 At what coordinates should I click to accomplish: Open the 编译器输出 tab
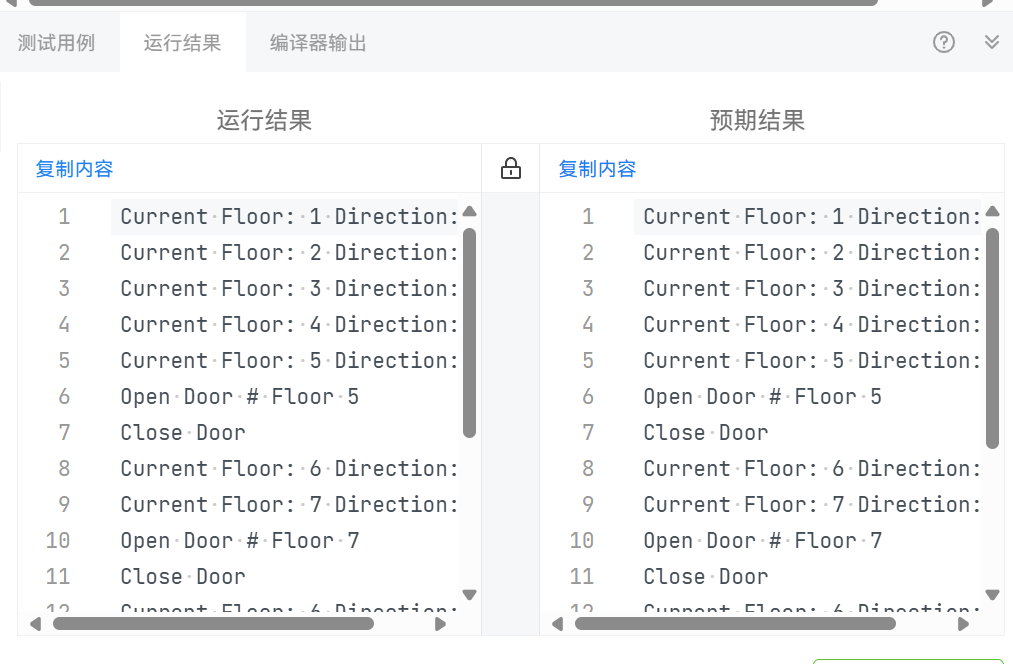click(x=318, y=43)
